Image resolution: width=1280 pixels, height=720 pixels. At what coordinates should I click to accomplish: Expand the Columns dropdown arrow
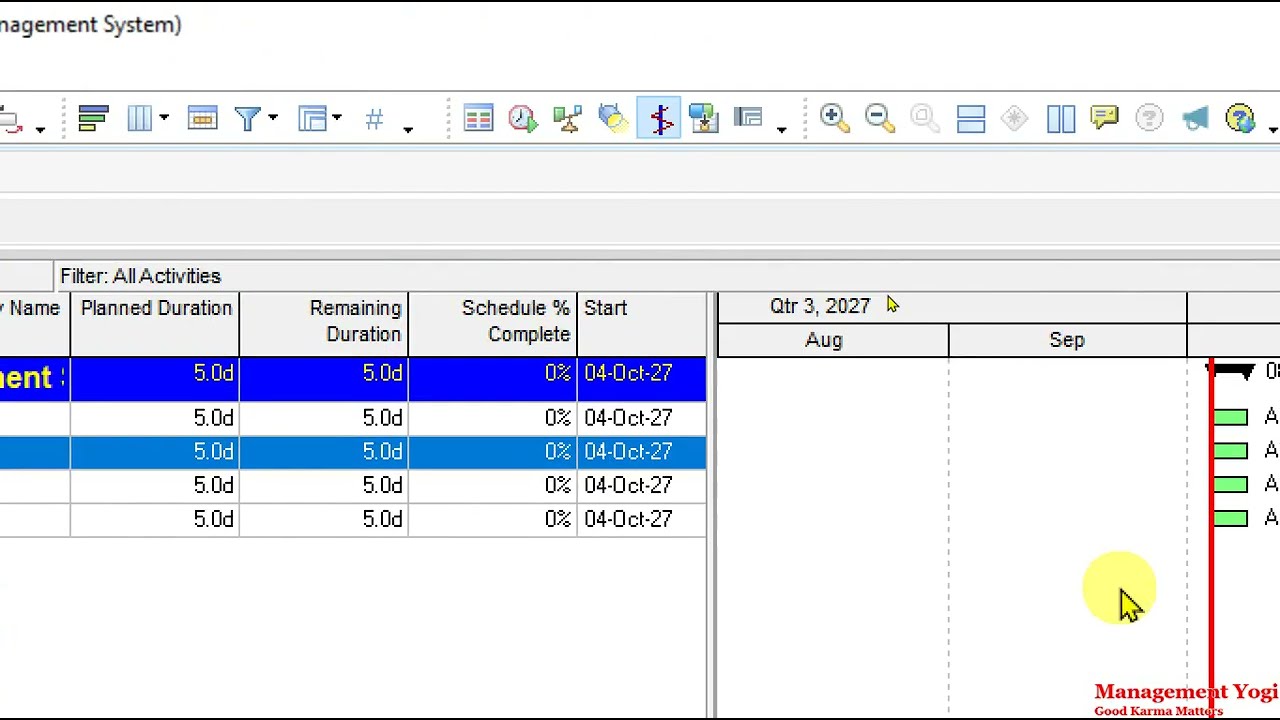click(x=164, y=119)
